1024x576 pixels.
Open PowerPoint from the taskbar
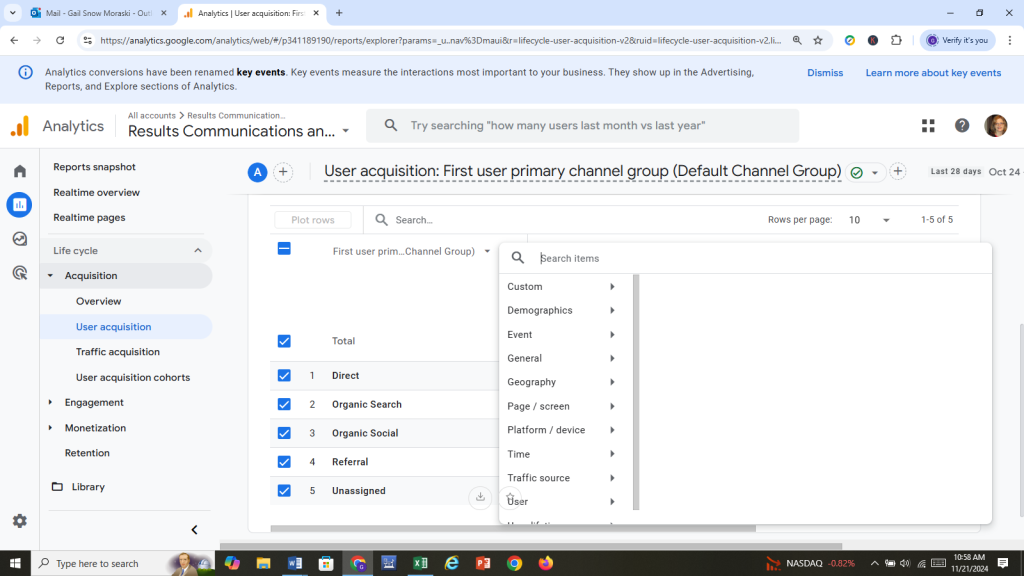point(483,563)
